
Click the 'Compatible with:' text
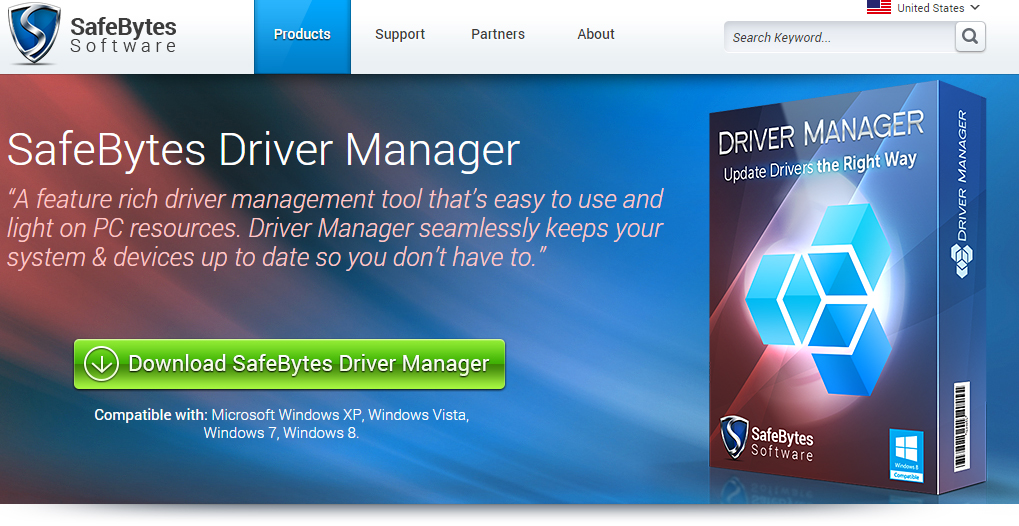pos(151,415)
